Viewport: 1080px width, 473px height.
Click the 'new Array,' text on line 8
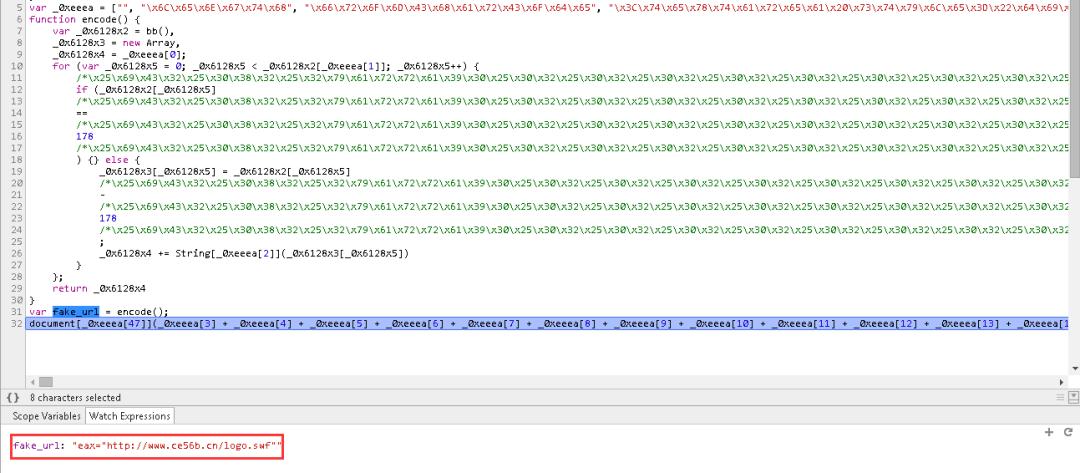click(x=152, y=43)
